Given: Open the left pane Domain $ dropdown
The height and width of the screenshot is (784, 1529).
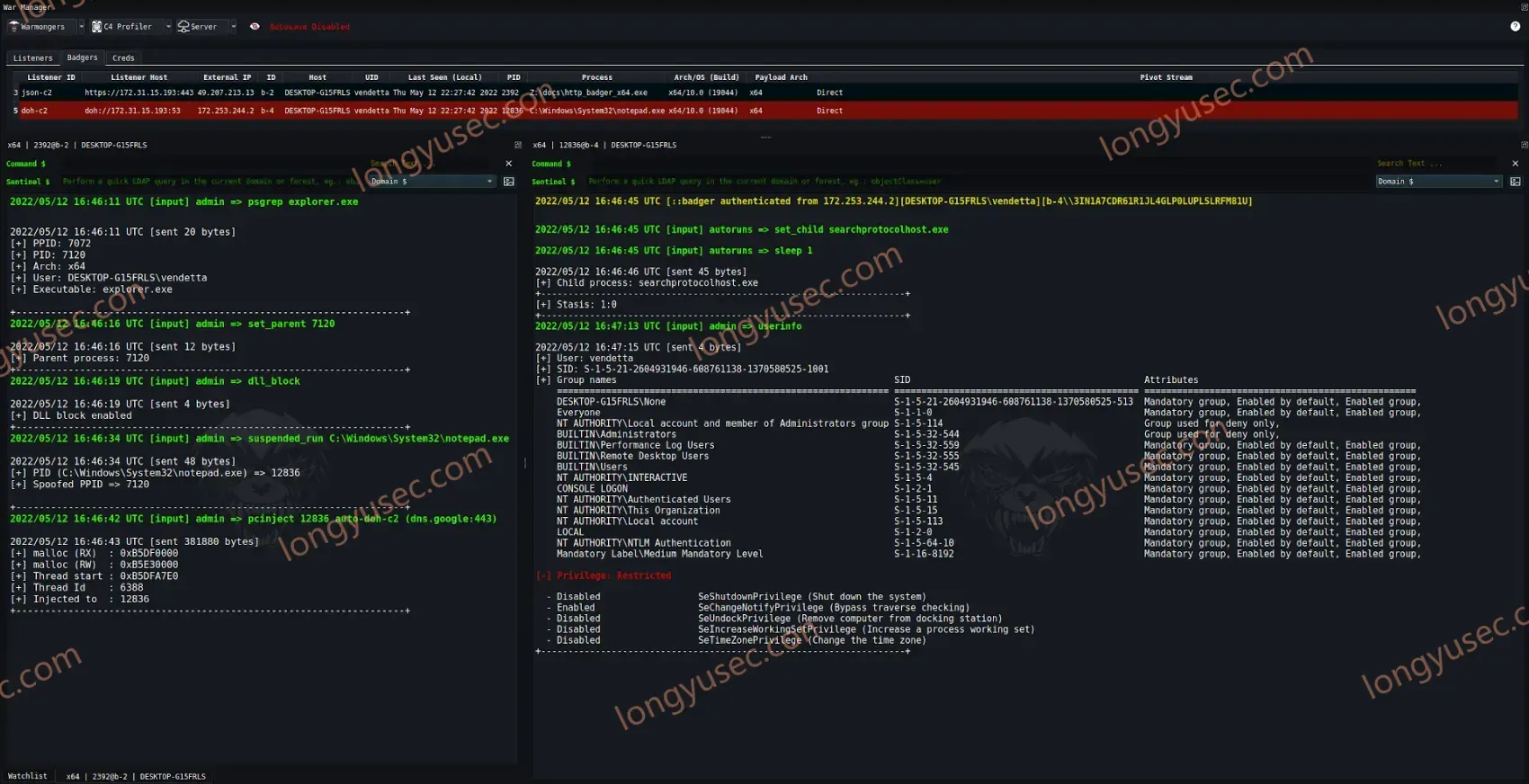Looking at the screenshot, I should (x=432, y=182).
